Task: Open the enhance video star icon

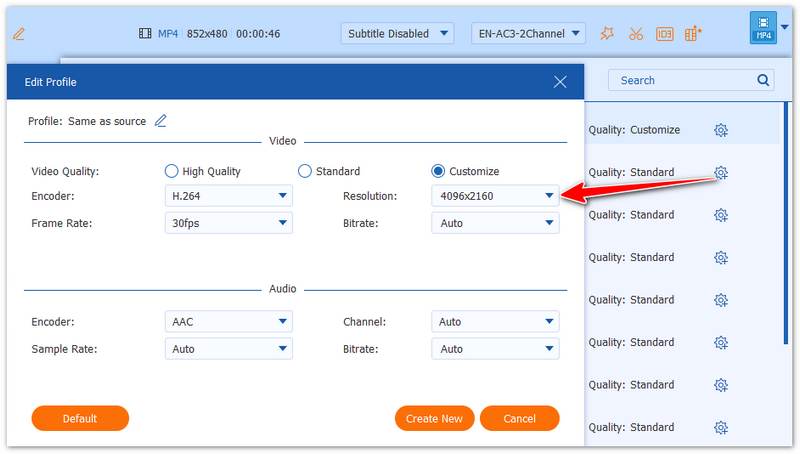Action: coord(607,34)
